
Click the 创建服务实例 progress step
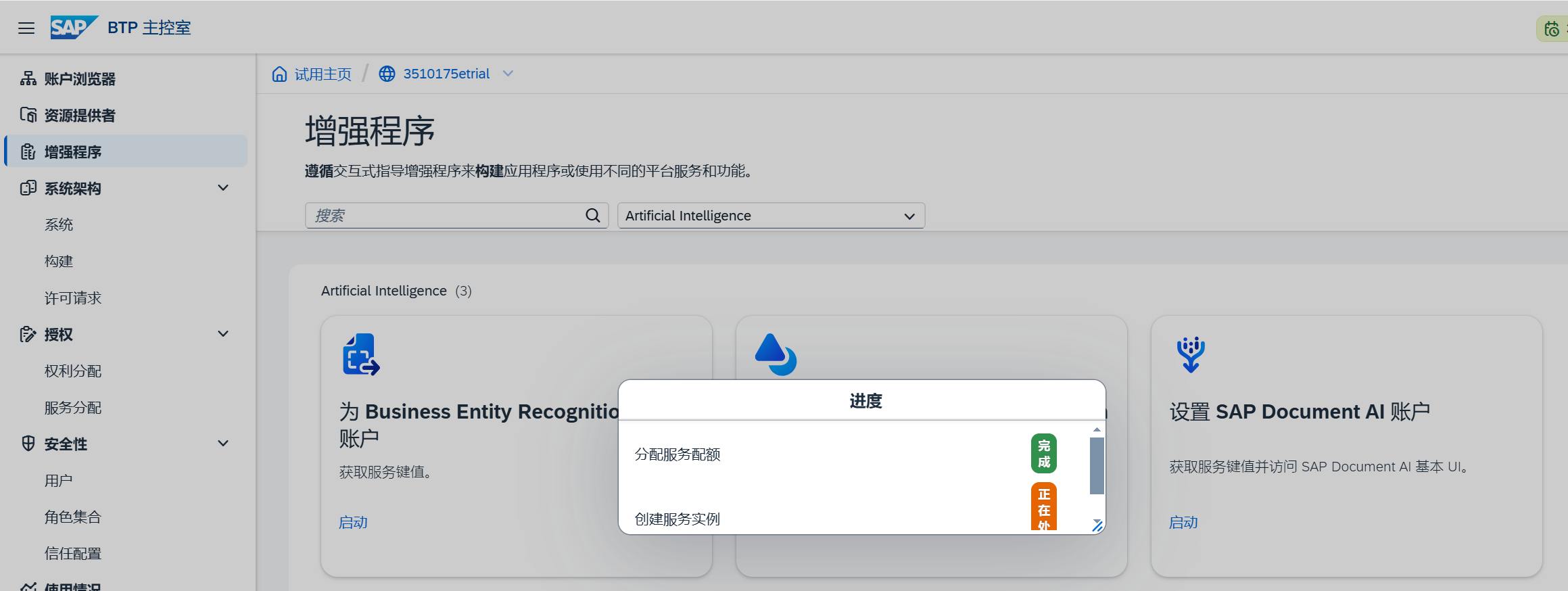(678, 519)
